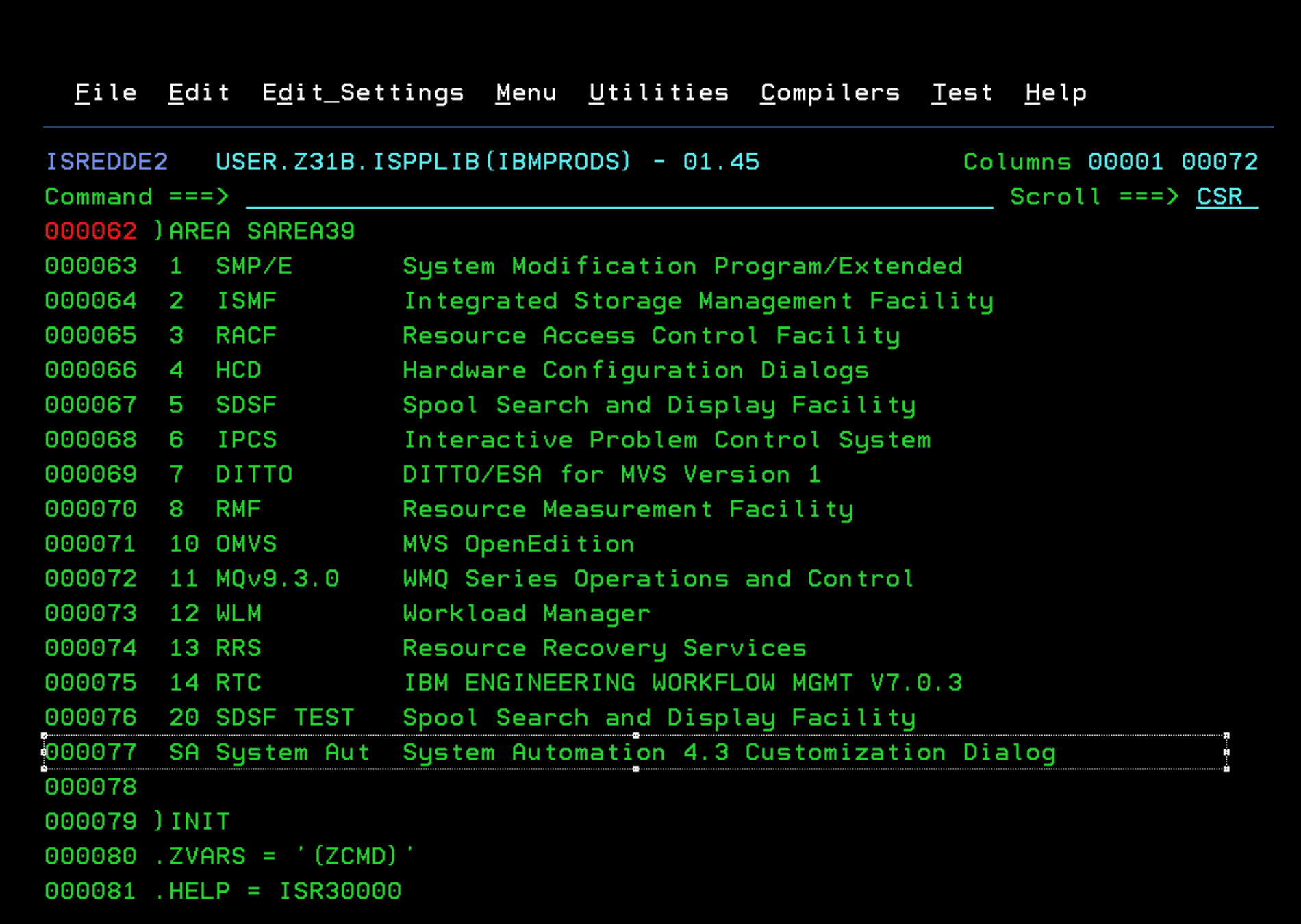Click the line number 000067 prefix area

click(90, 405)
